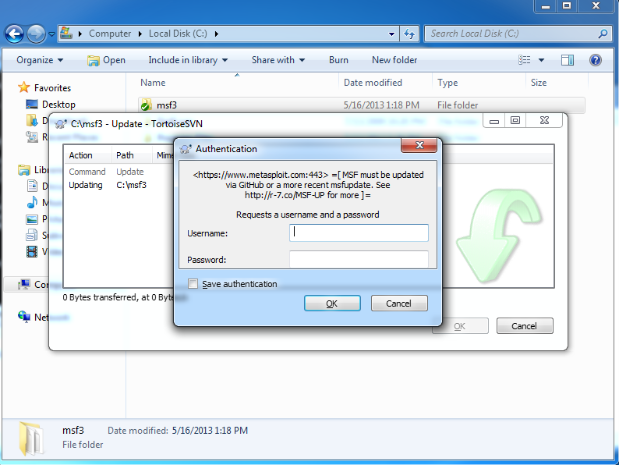Click the Back navigation arrow in Explorer
The width and height of the screenshot is (619, 465).
(x=16, y=33)
